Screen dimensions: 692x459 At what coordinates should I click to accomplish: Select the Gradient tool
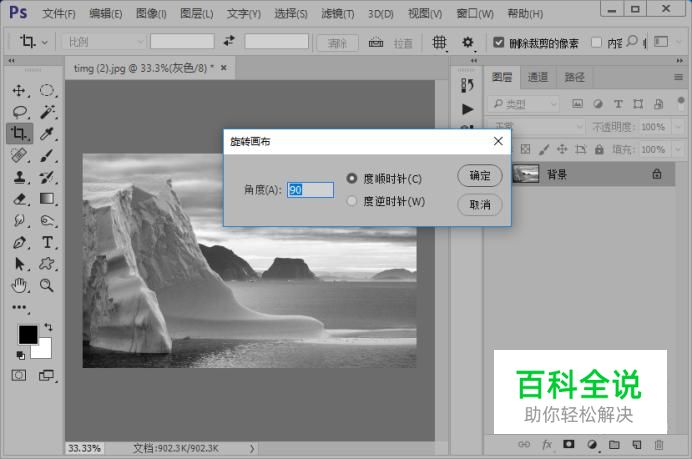point(47,199)
